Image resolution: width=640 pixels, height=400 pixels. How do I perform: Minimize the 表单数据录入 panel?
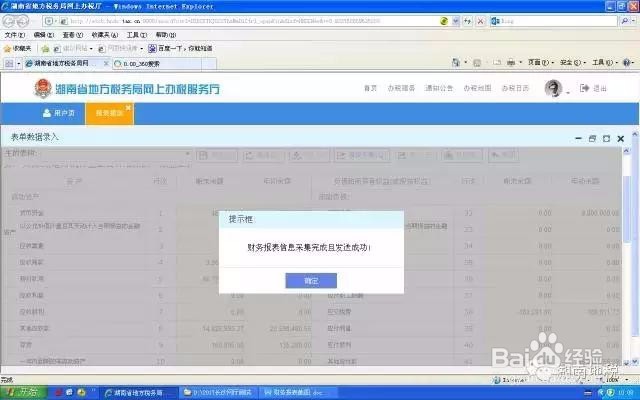(578, 139)
